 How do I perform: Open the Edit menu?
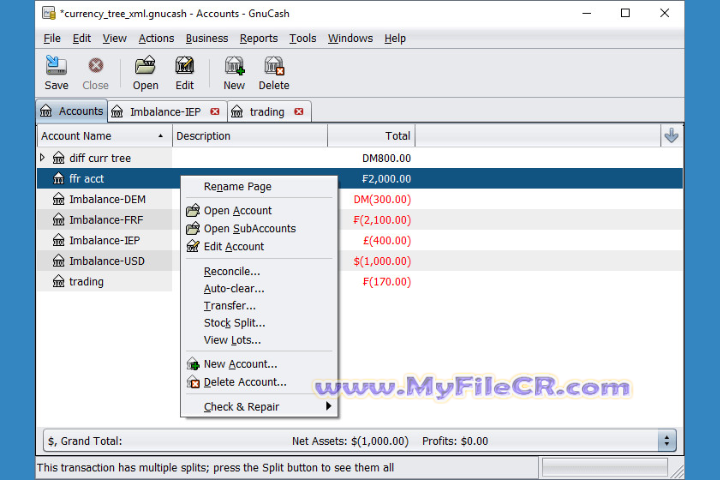pyautogui.click(x=82, y=39)
